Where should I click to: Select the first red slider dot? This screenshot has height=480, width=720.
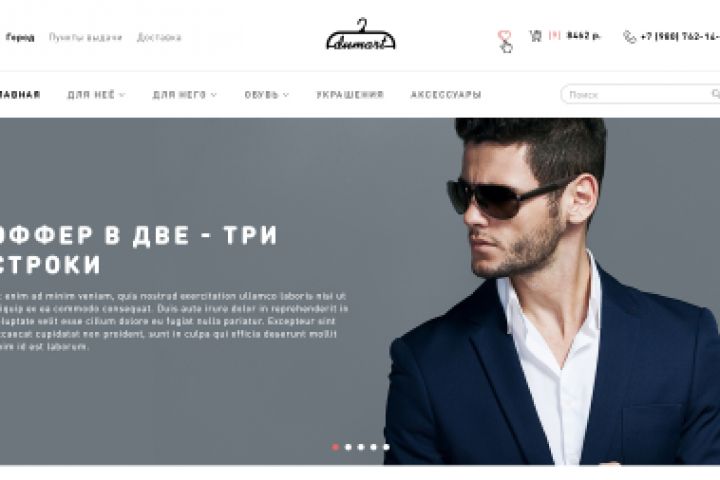coord(336,447)
